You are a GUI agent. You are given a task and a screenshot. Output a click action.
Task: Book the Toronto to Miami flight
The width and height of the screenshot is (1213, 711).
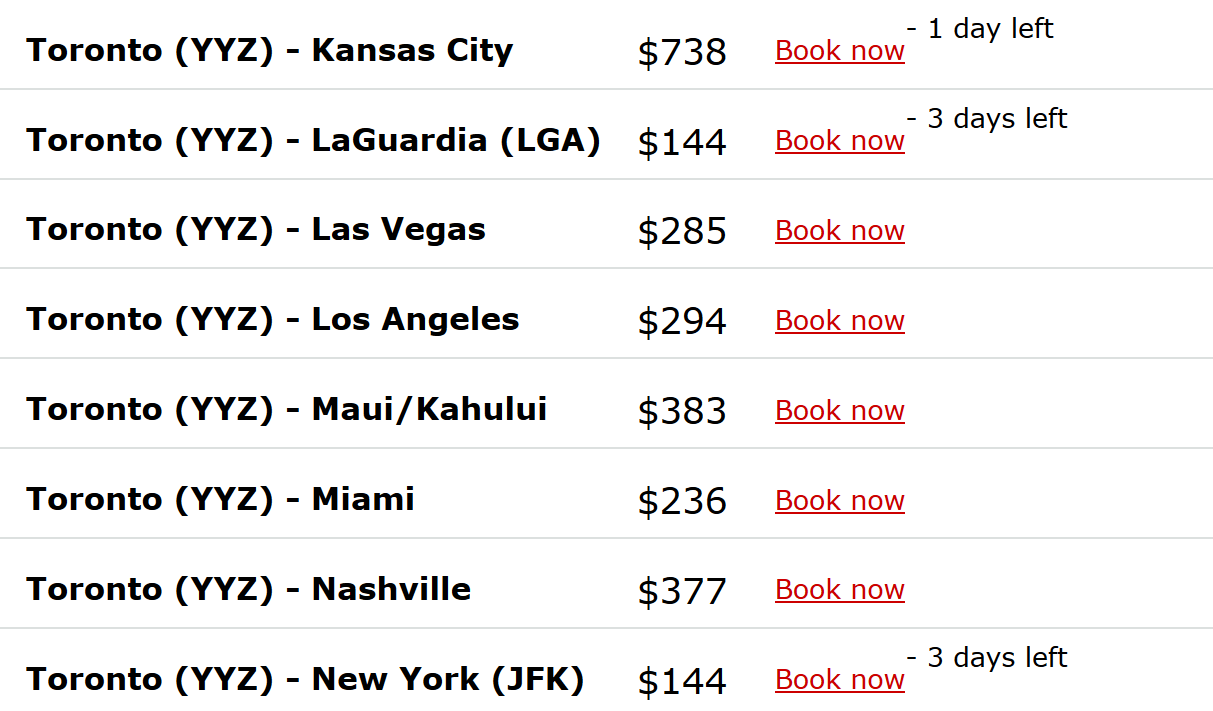tap(839, 500)
